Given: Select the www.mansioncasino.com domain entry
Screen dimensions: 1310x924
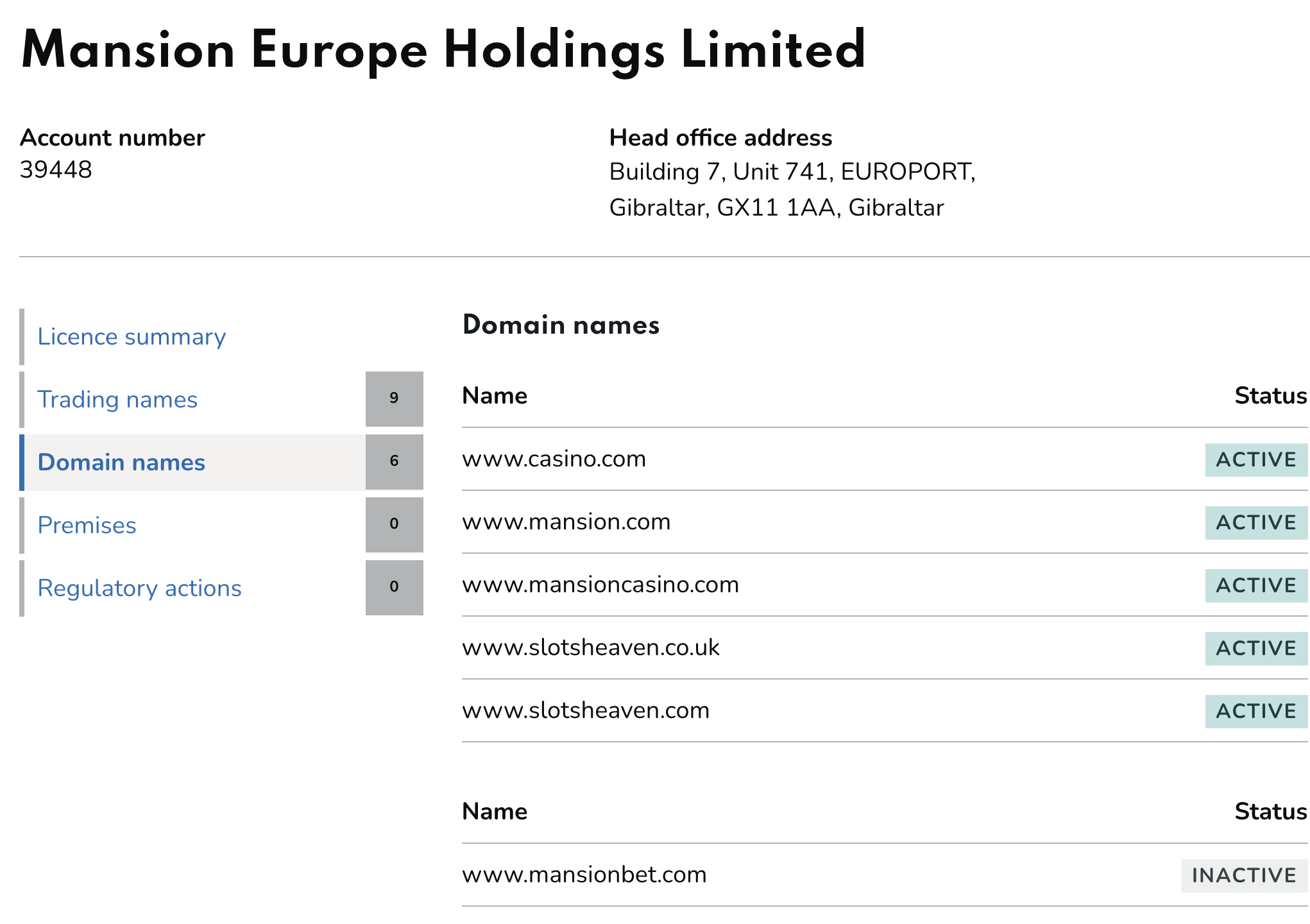Looking at the screenshot, I should point(600,585).
